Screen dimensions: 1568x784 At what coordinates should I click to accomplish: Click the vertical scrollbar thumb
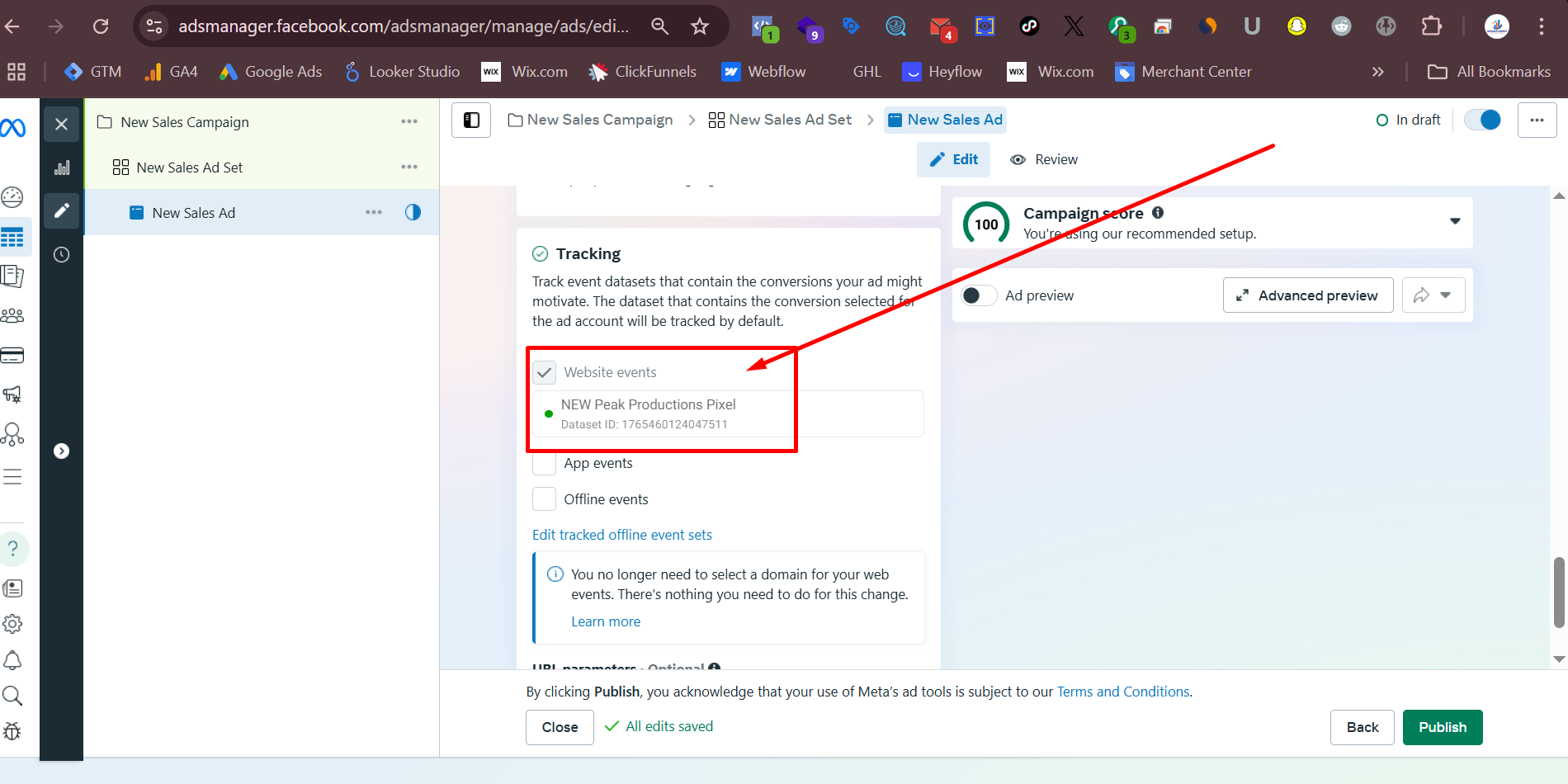point(1559,593)
